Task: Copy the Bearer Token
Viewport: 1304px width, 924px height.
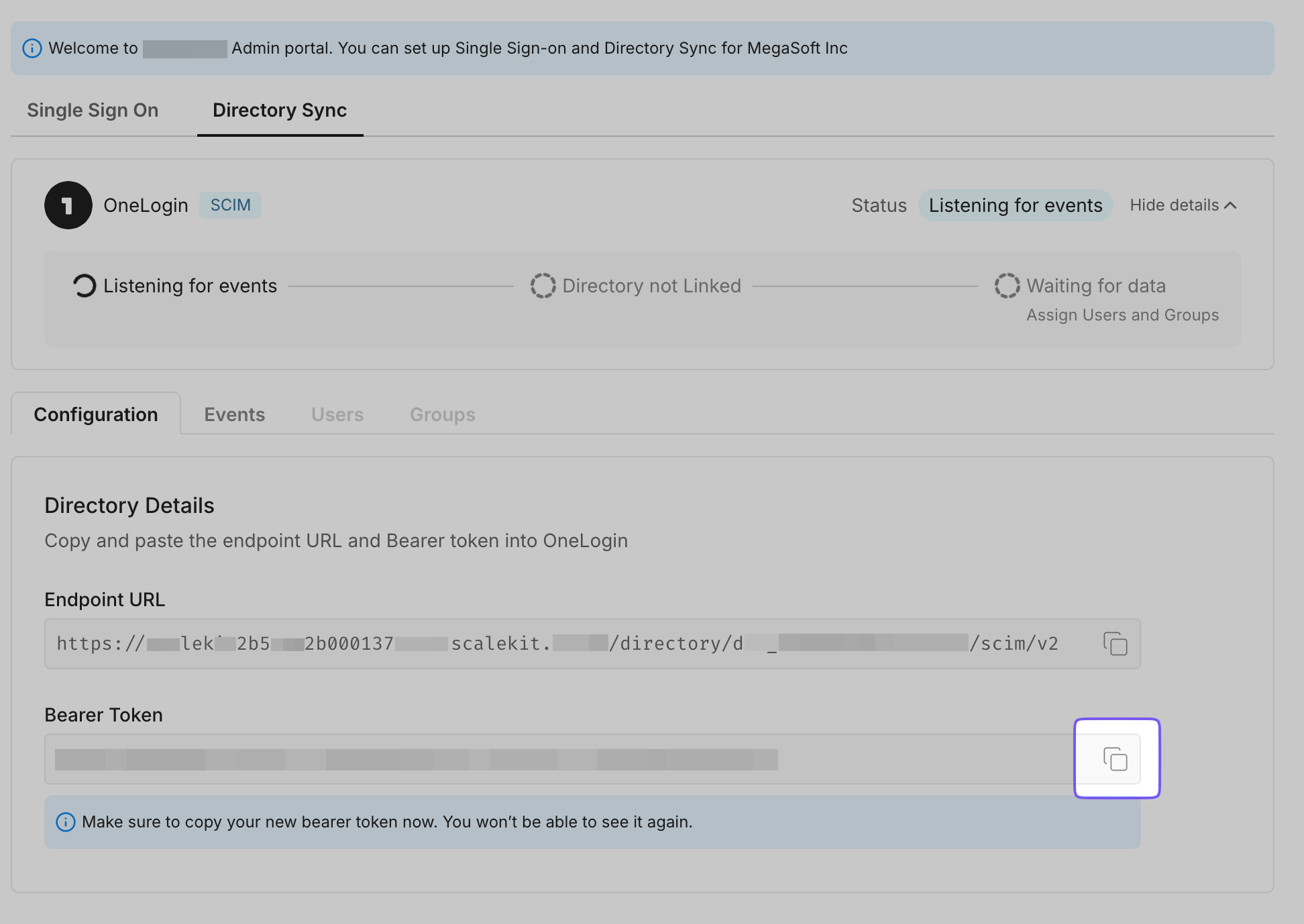Action: (x=1115, y=758)
